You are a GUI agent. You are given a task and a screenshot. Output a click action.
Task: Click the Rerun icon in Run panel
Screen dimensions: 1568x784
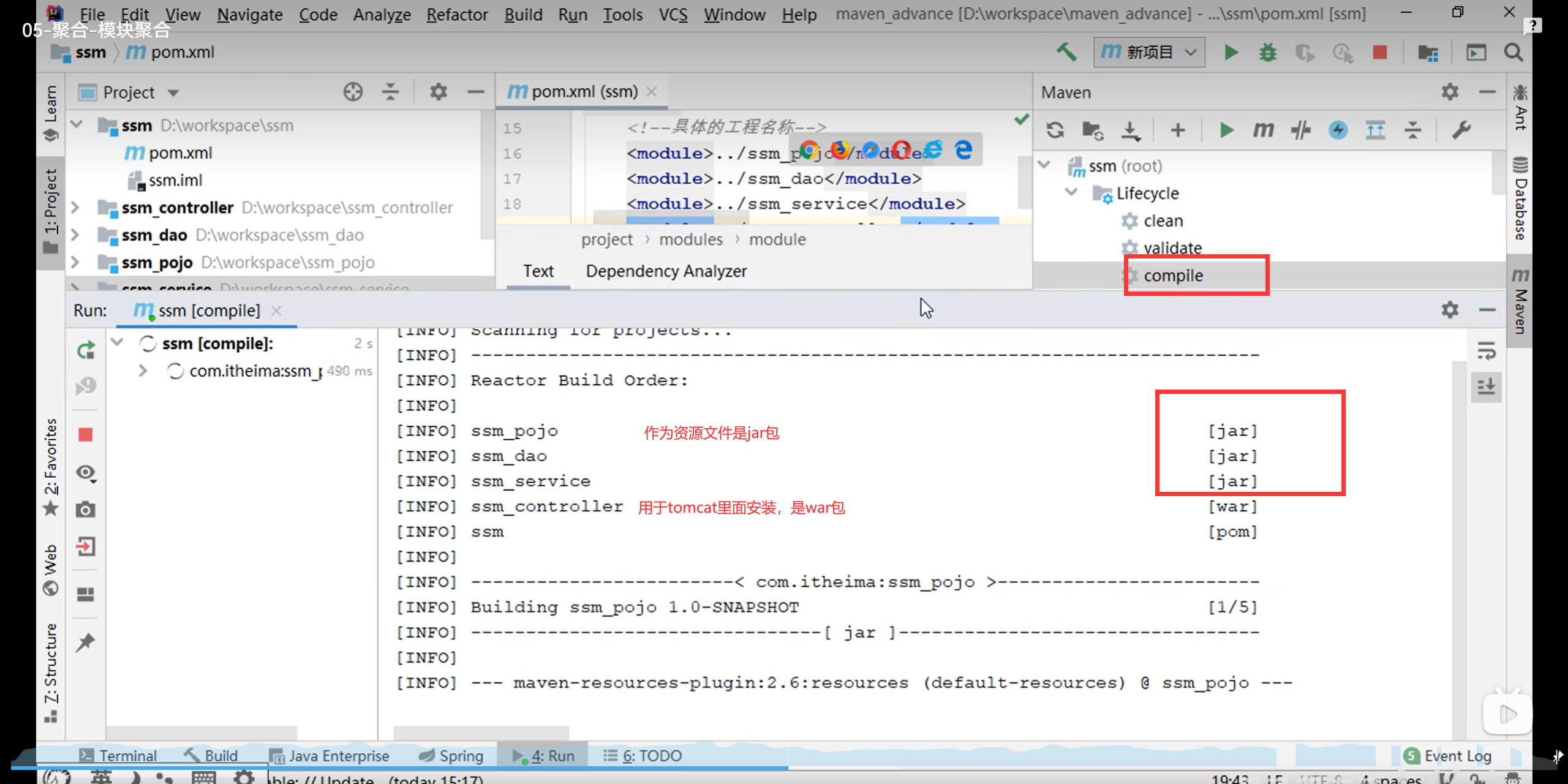point(86,350)
